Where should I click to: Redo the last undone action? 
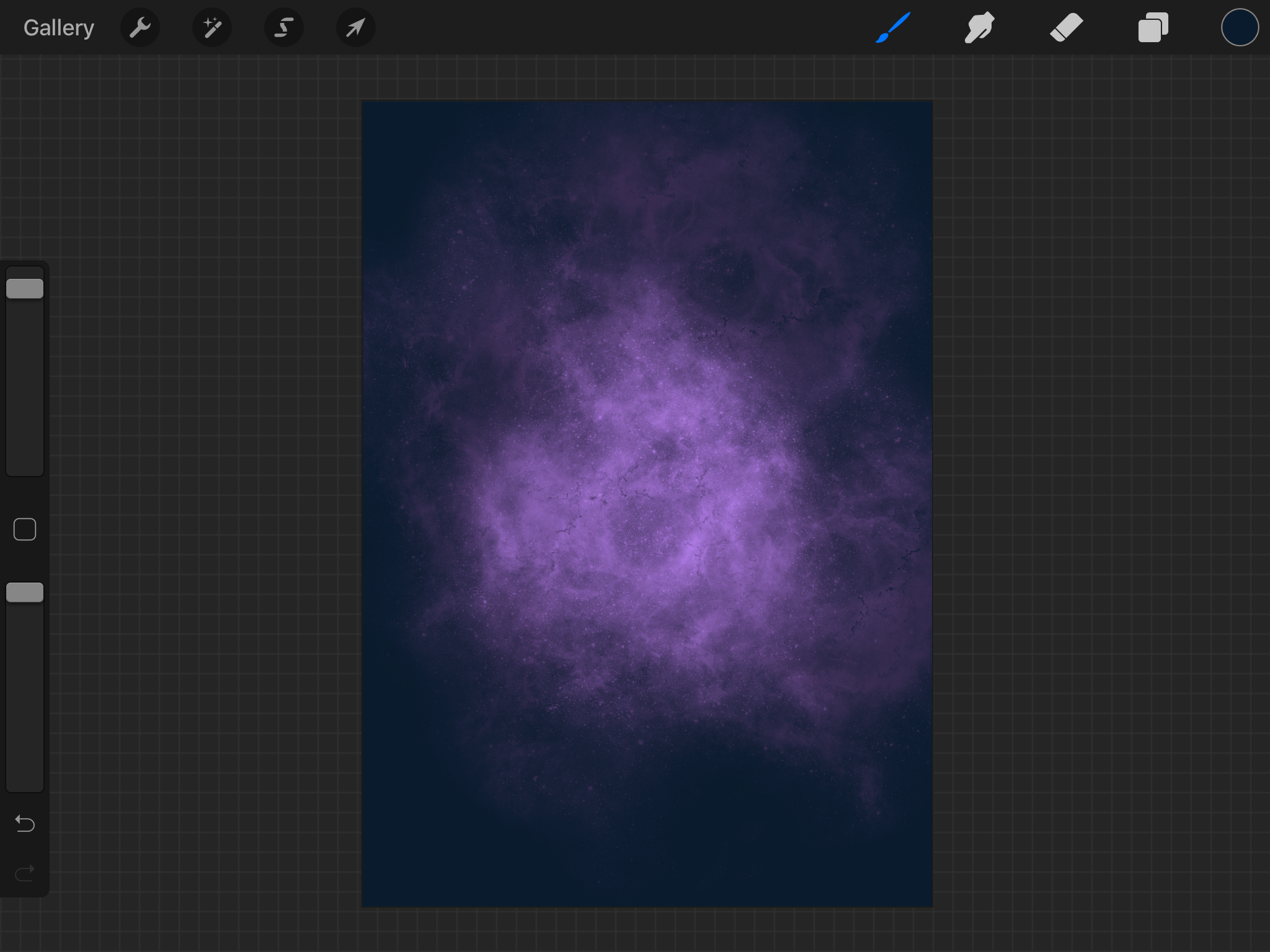tap(25, 873)
